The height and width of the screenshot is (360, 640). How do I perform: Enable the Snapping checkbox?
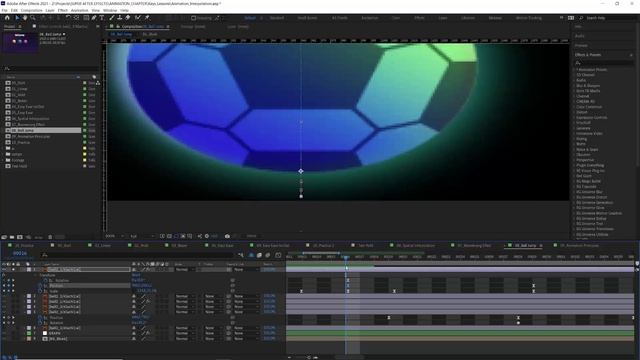tap(194, 18)
